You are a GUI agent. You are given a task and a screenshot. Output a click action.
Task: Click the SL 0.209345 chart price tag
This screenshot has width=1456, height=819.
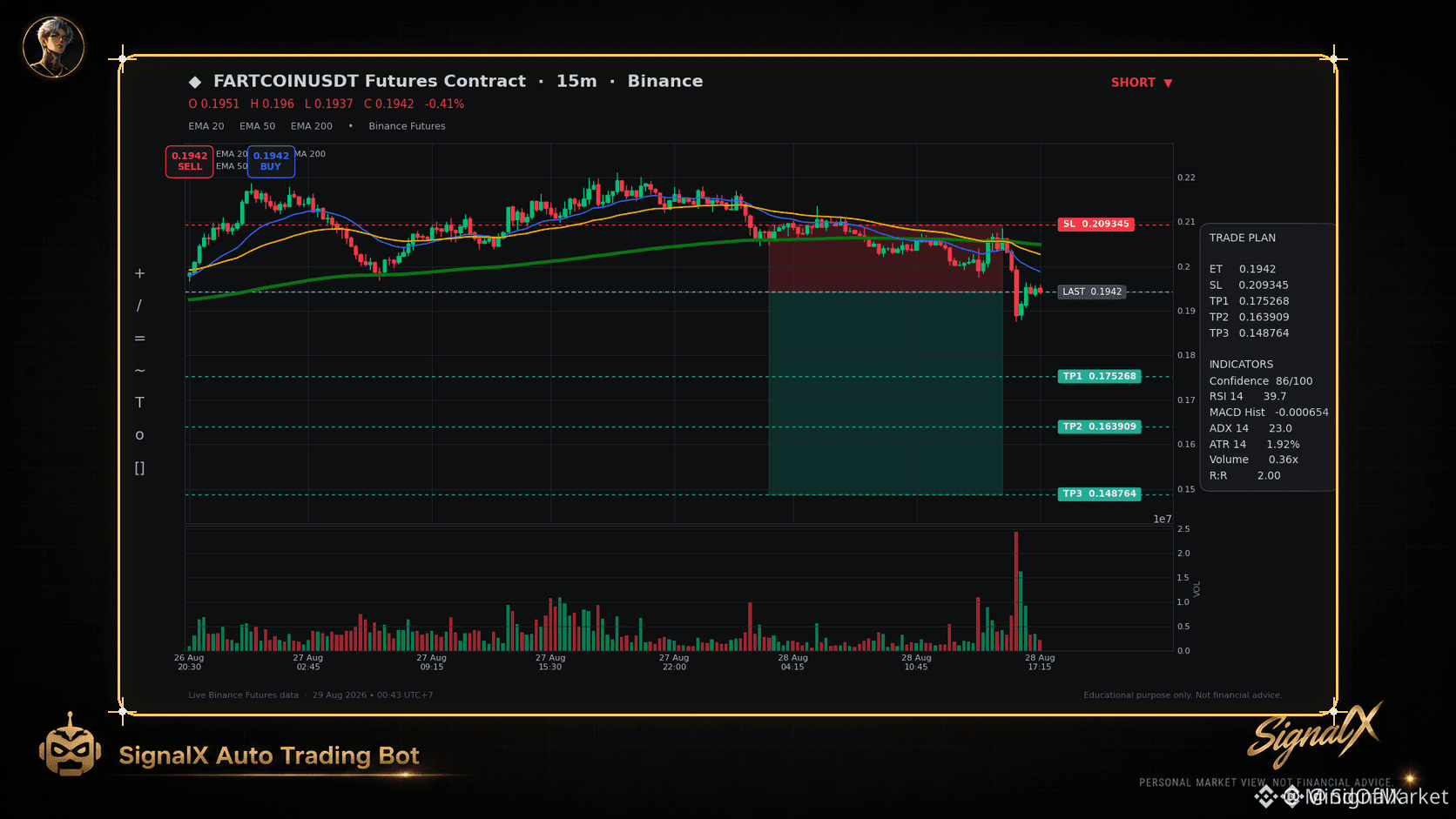click(x=1096, y=224)
